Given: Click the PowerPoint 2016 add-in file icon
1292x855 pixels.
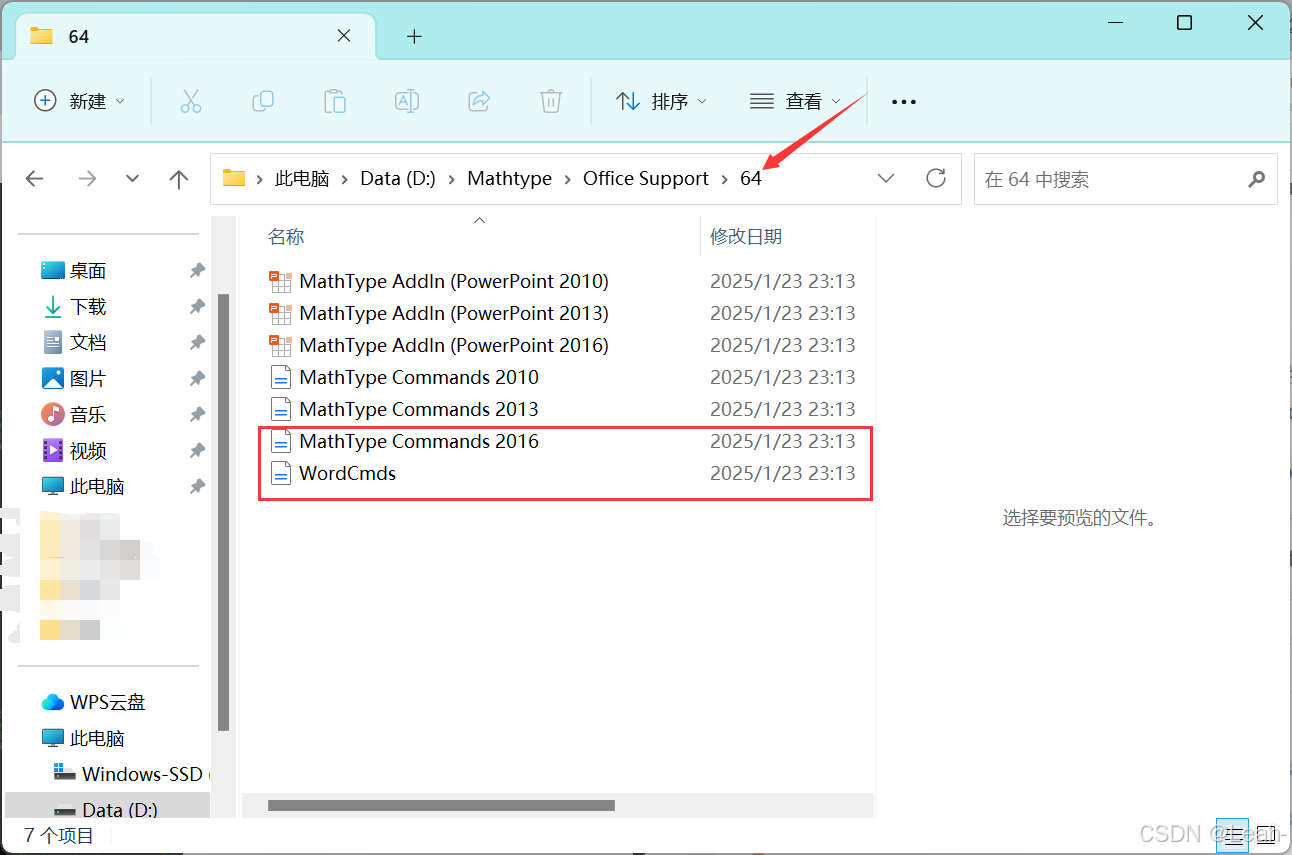Looking at the screenshot, I should 281,346.
